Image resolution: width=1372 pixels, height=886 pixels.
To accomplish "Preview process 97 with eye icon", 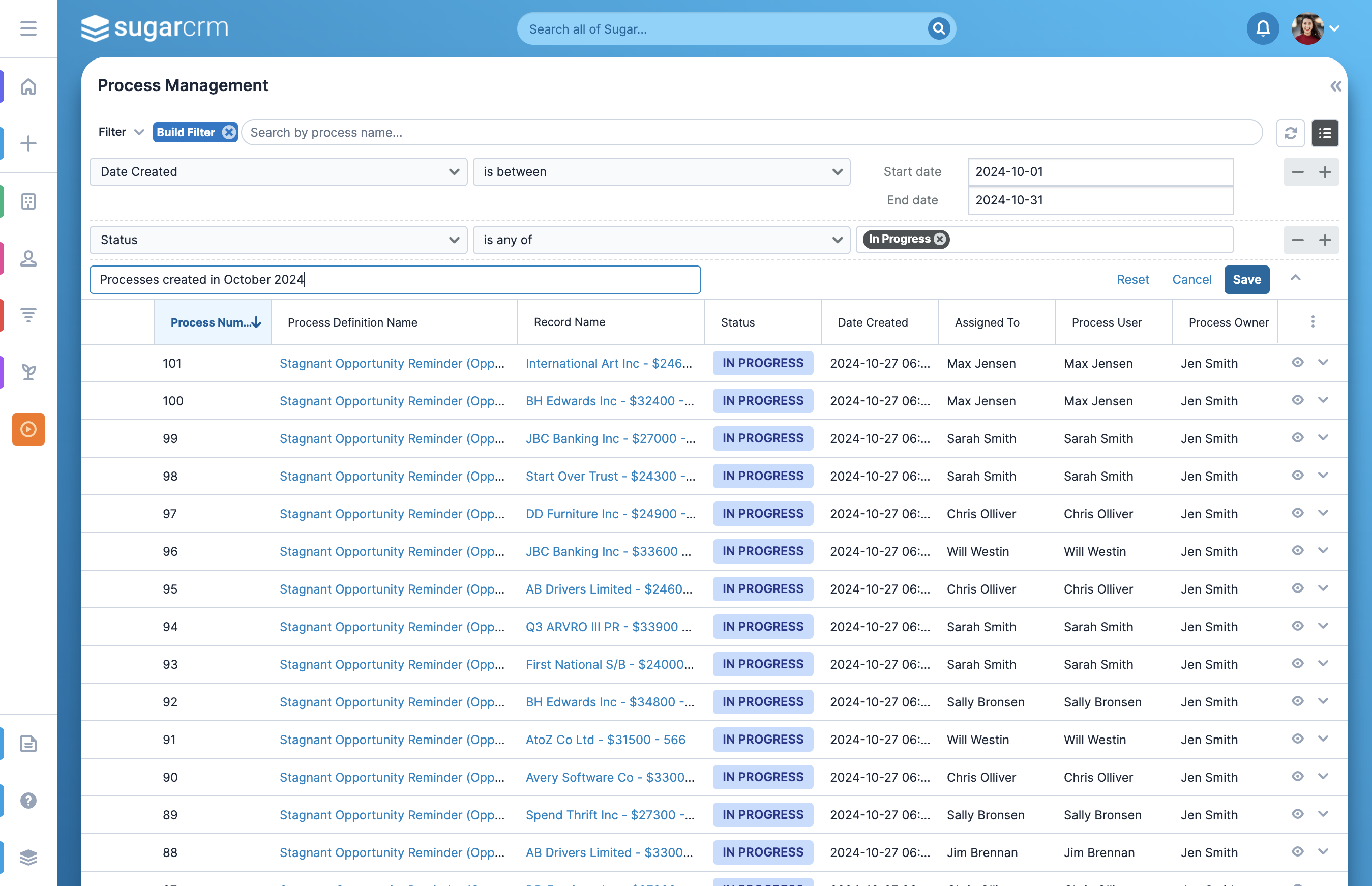I will pos(1297,513).
